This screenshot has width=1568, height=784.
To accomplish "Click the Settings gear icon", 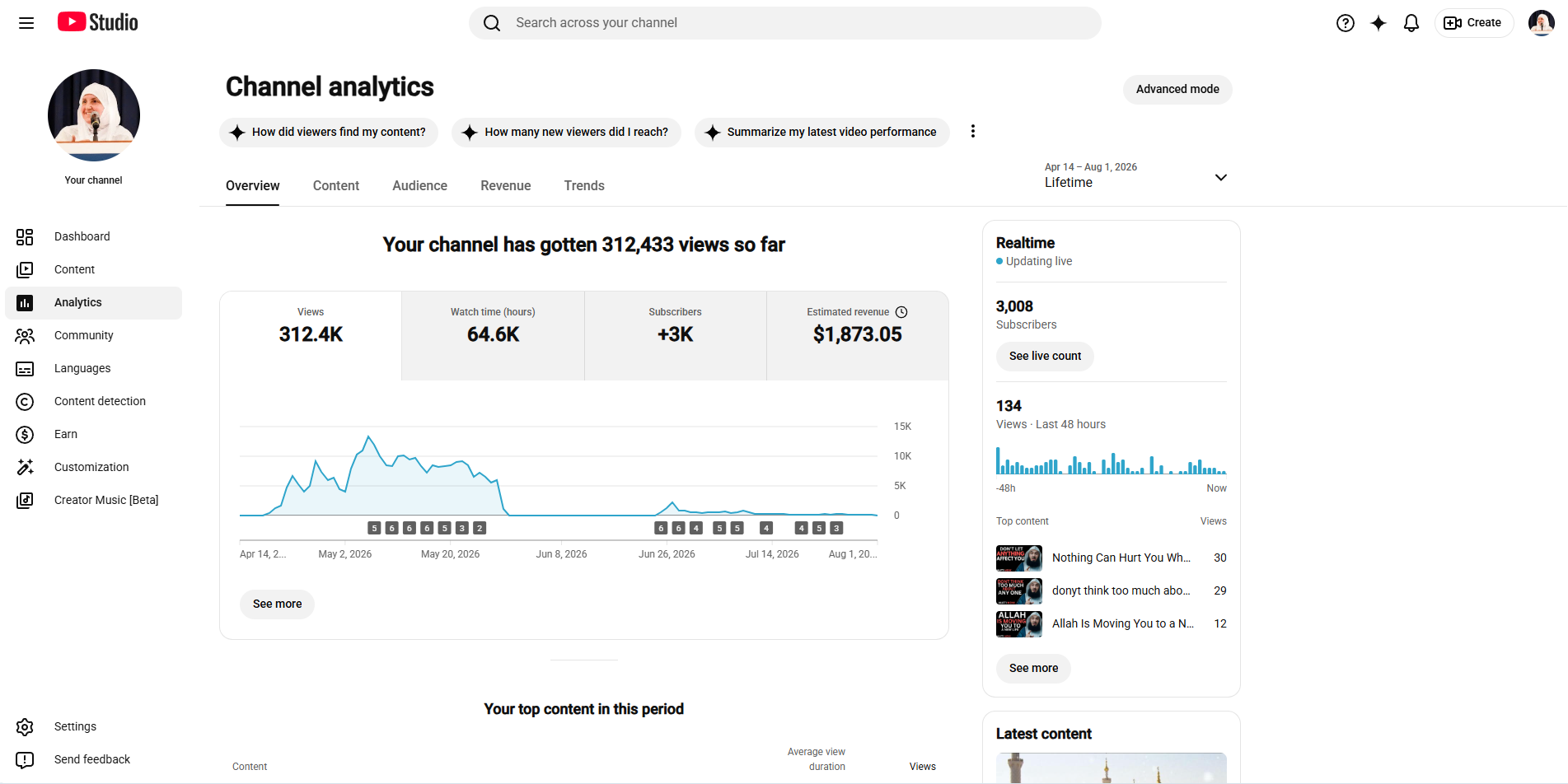I will click(25, 727).
